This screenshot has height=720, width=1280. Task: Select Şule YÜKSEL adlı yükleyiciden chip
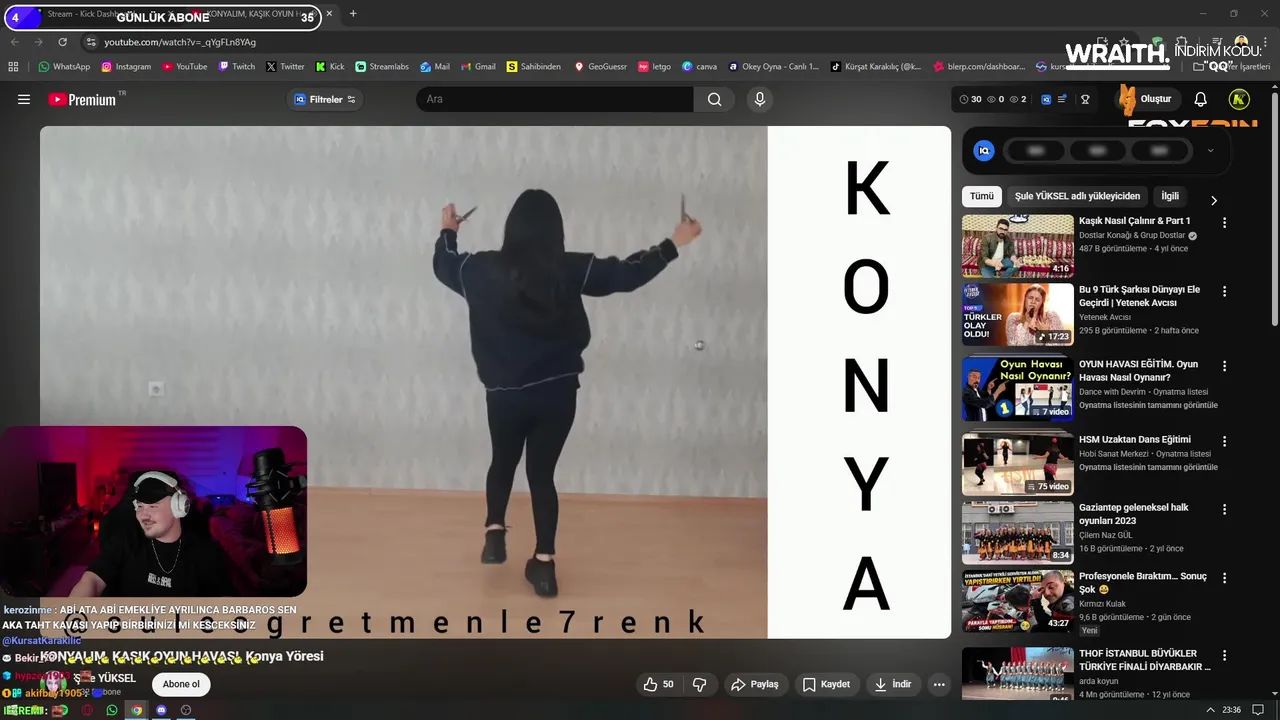(1077, 196)
